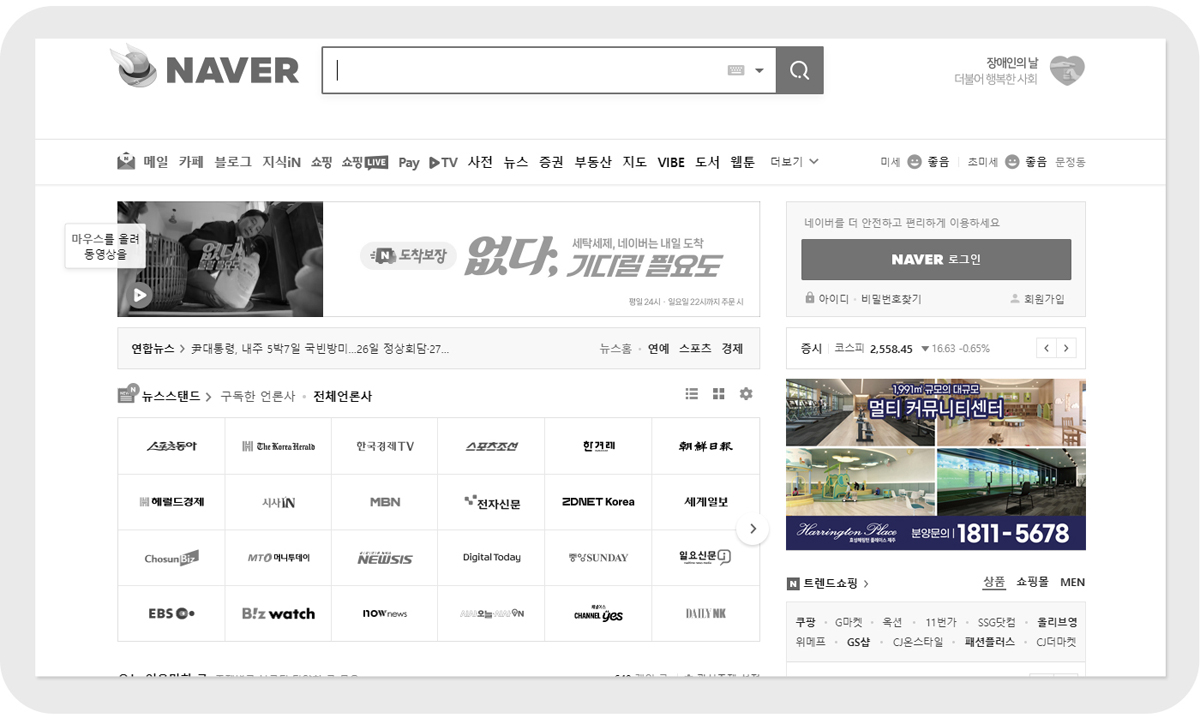Open Naver Pay link
The width and height of the screenshot is (1200, 724).
coord(408,162)
